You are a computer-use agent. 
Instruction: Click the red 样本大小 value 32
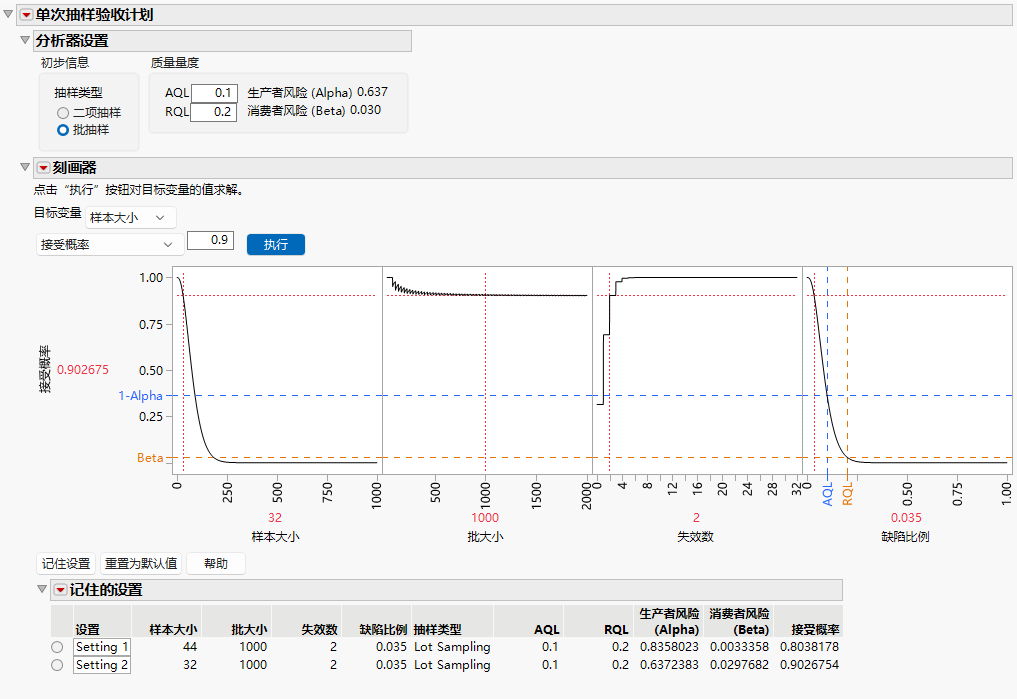pyautogui.click(x=275, y=517)
